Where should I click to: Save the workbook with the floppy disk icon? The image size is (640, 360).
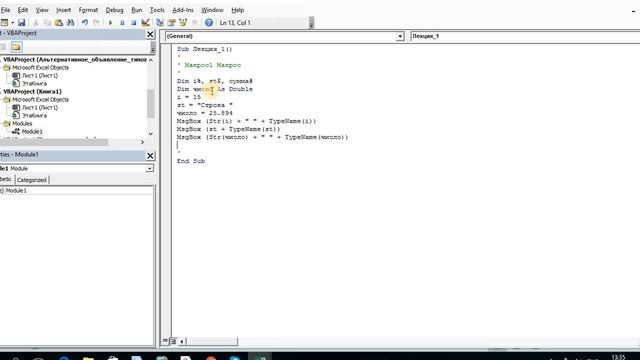[x=22, y=23]
